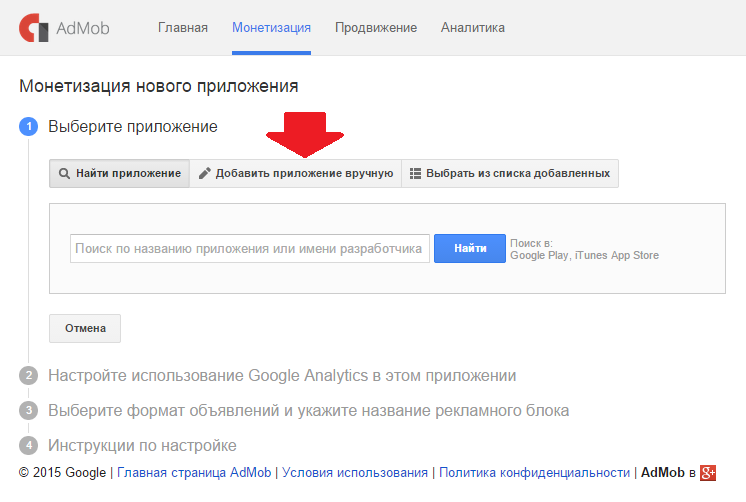Open Политика конфиденциальности link
Image resolution: width=746 pixels, height=502 pixels.
534,472
